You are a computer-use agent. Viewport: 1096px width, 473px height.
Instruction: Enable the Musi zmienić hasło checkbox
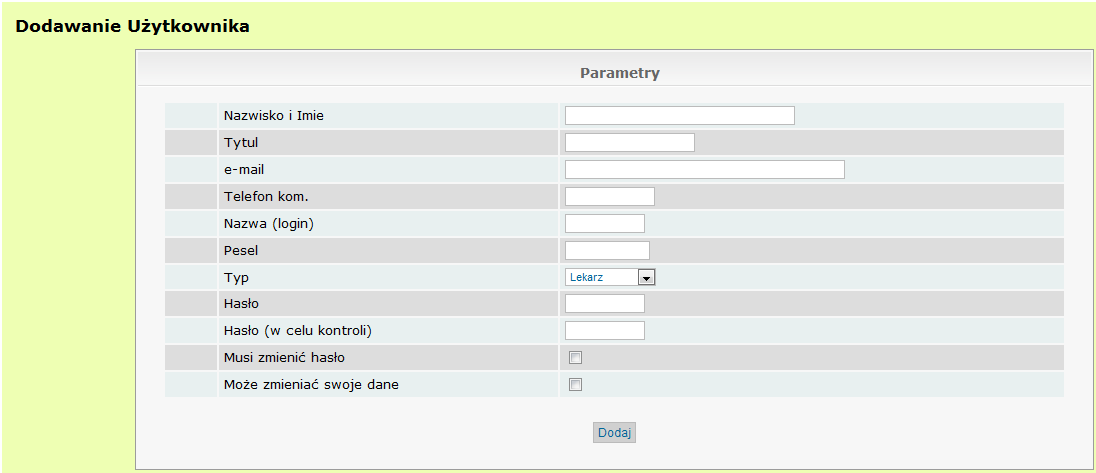[x=575, y=358]
